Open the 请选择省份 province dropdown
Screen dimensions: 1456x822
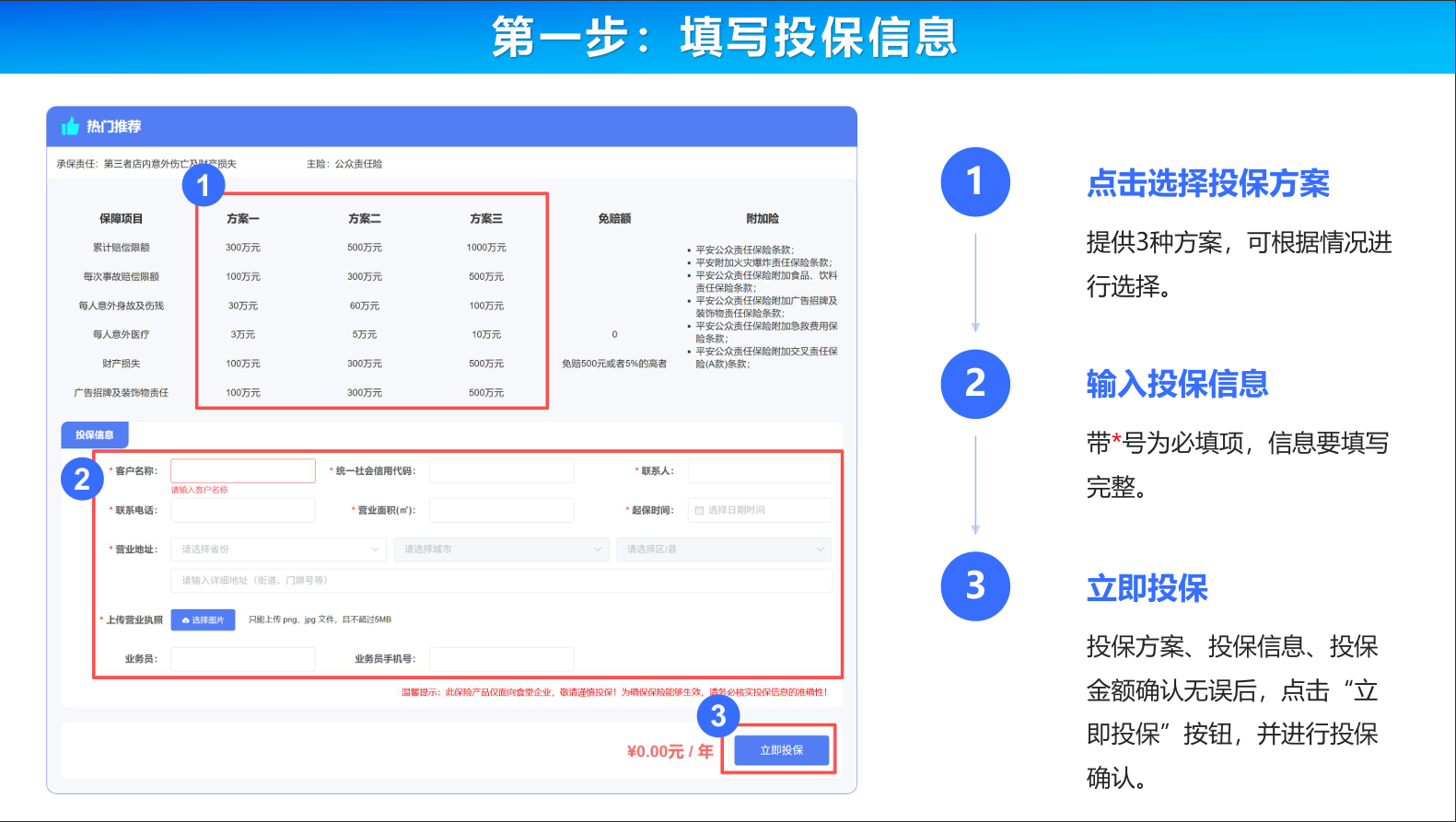coord(278,550)
